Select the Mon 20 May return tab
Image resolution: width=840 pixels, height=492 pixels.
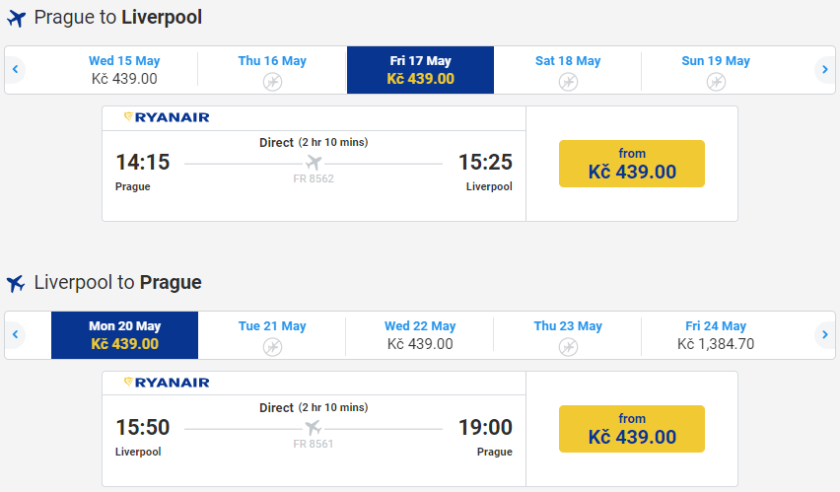click(124, 335)
